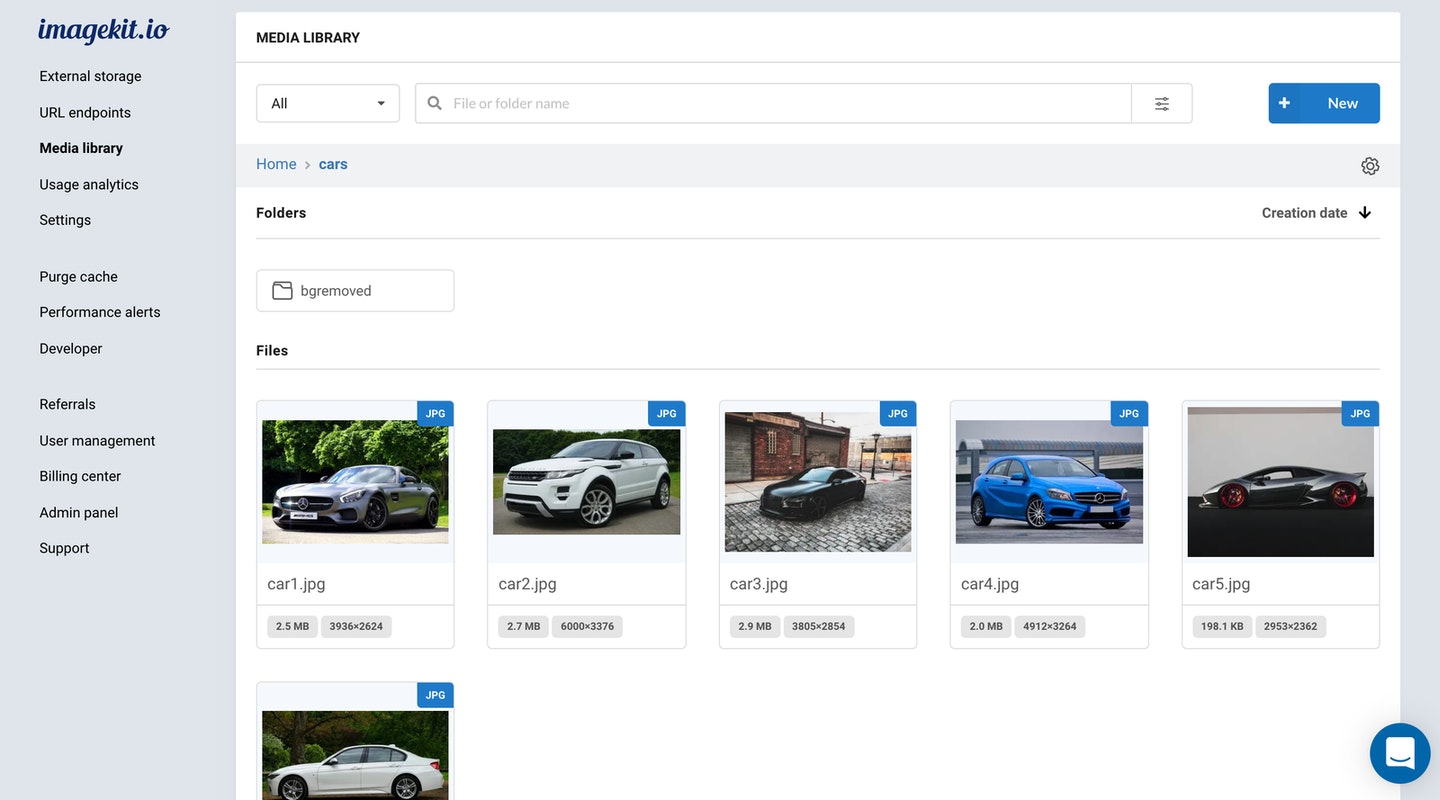The width and height of the screenshot is (1440, 800).
Task: Open Support page
Action: tap(64, 548)
